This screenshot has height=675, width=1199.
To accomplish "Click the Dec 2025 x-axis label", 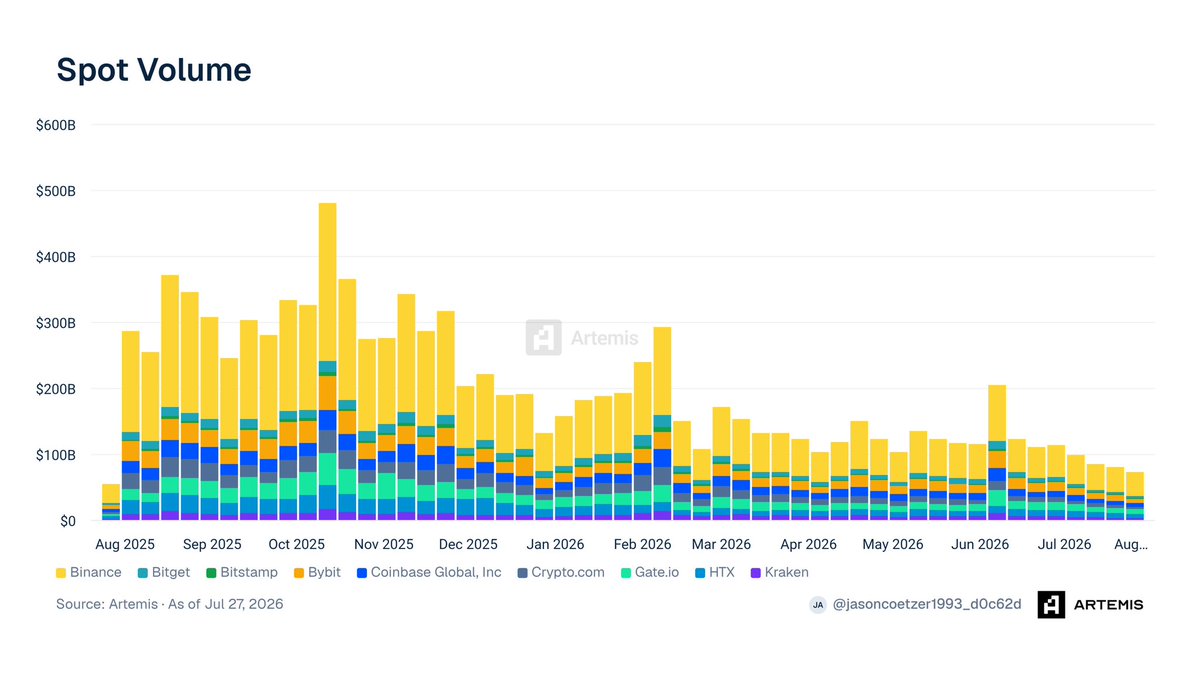I will (x=468, y=544).
